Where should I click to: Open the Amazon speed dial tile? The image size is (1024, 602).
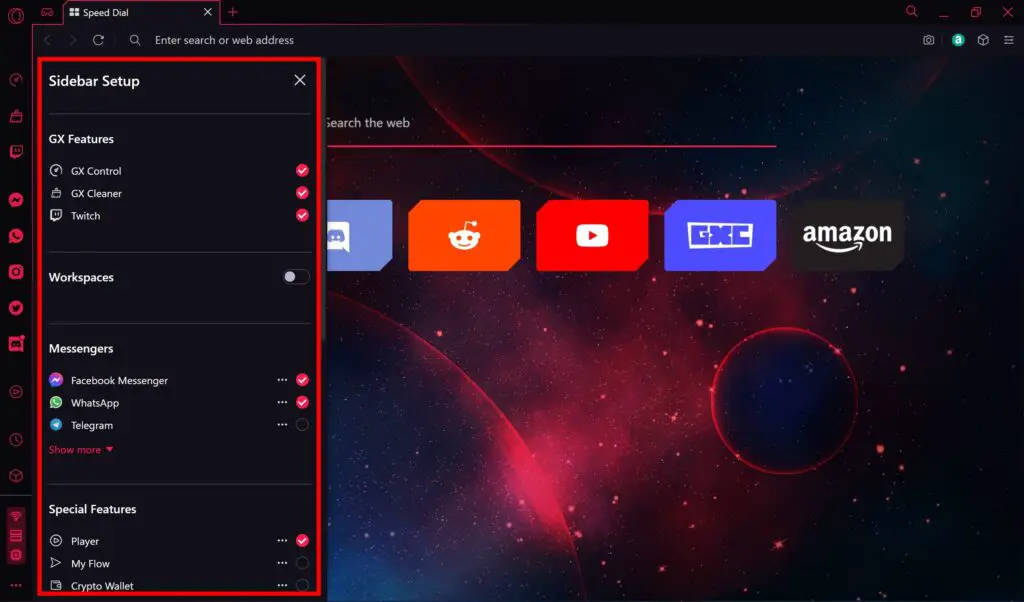[x=848, y=236]
